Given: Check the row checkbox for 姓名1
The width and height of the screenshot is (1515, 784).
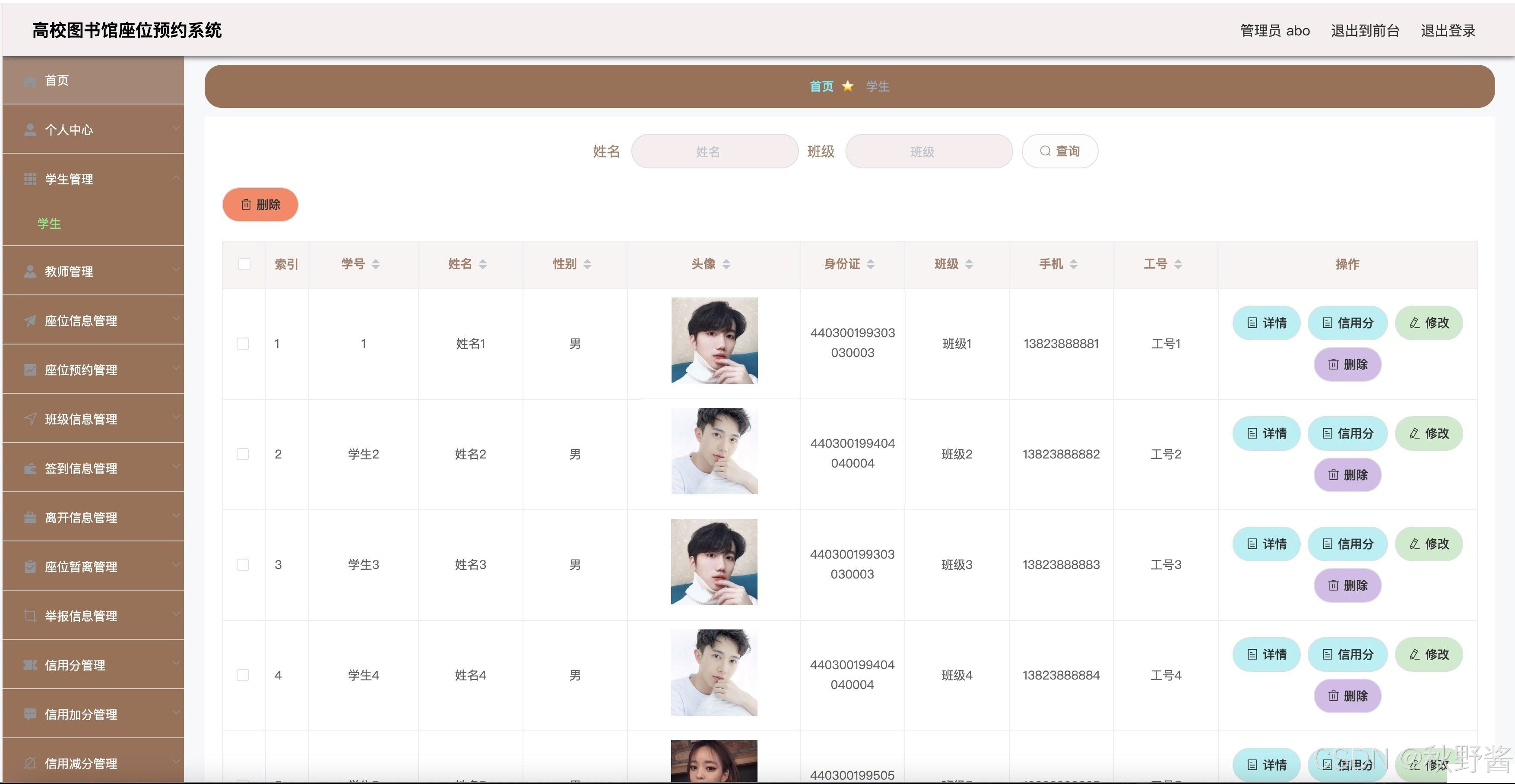Looking at the screenshot, I should coord(242,344).
